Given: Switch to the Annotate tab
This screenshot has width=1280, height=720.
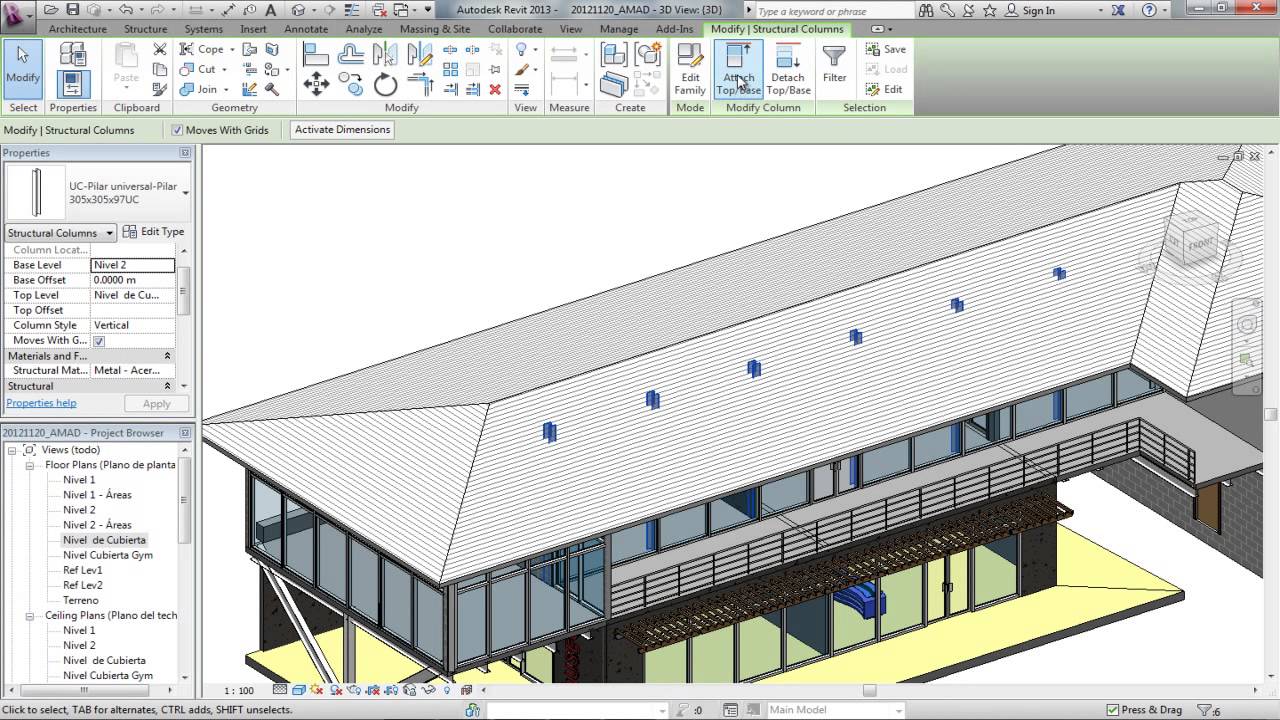Looking at the screenshot, I should click(x=306, y=29).
